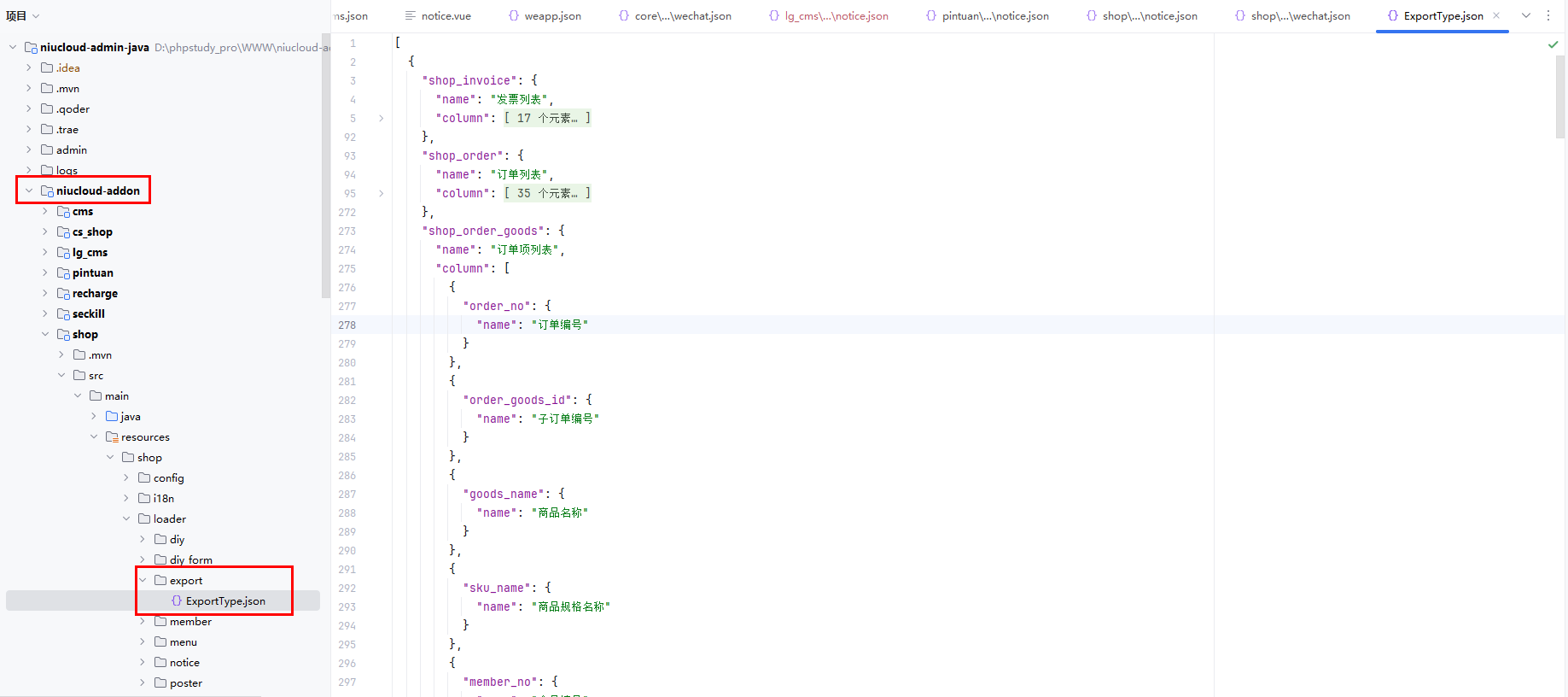1568x697 pixels.
Task: Expand the folded 35 个元素 array placeholder
Action: coord(547,193)
